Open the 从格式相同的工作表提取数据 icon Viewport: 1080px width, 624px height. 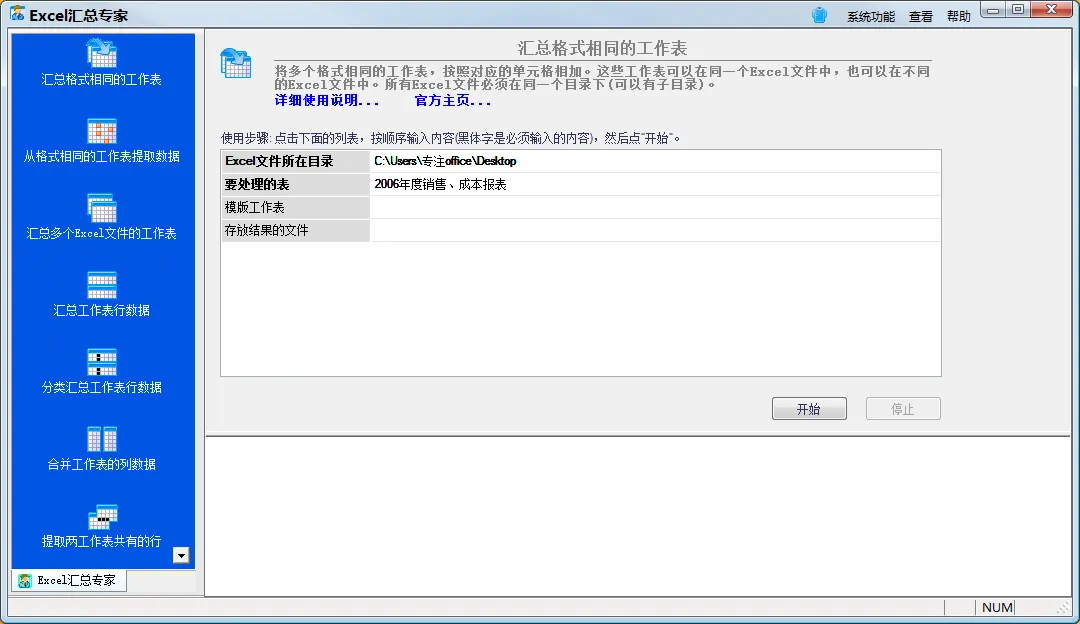coord(101,131)
